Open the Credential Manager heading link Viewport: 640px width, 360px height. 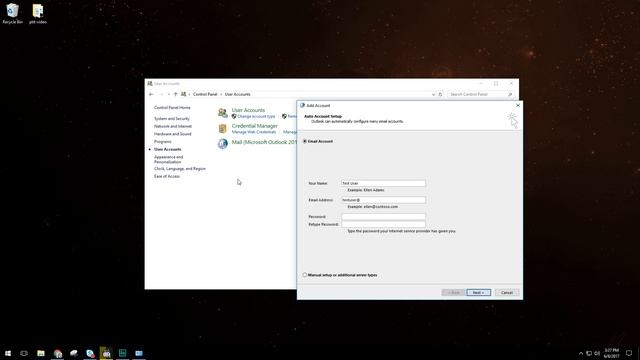pos(254,126)
